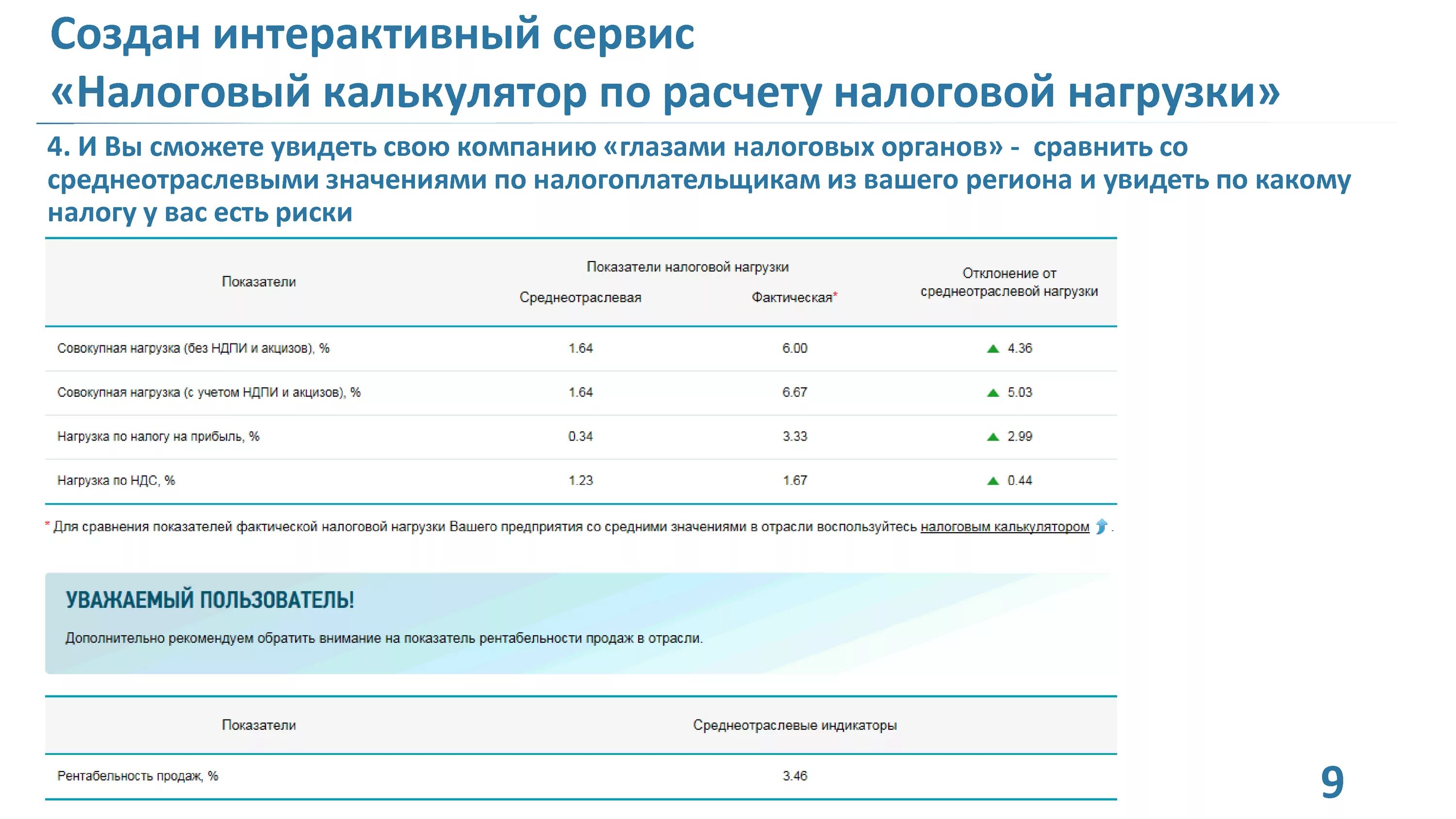1456x819 pixels.
Task: Click the slide page number 9
Action: (x=1332, y=782)
